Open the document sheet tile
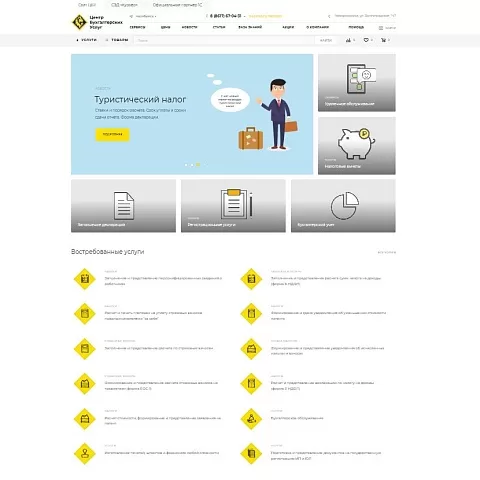Viewport: 480px width, 480px height. click(x=123, y=206)
